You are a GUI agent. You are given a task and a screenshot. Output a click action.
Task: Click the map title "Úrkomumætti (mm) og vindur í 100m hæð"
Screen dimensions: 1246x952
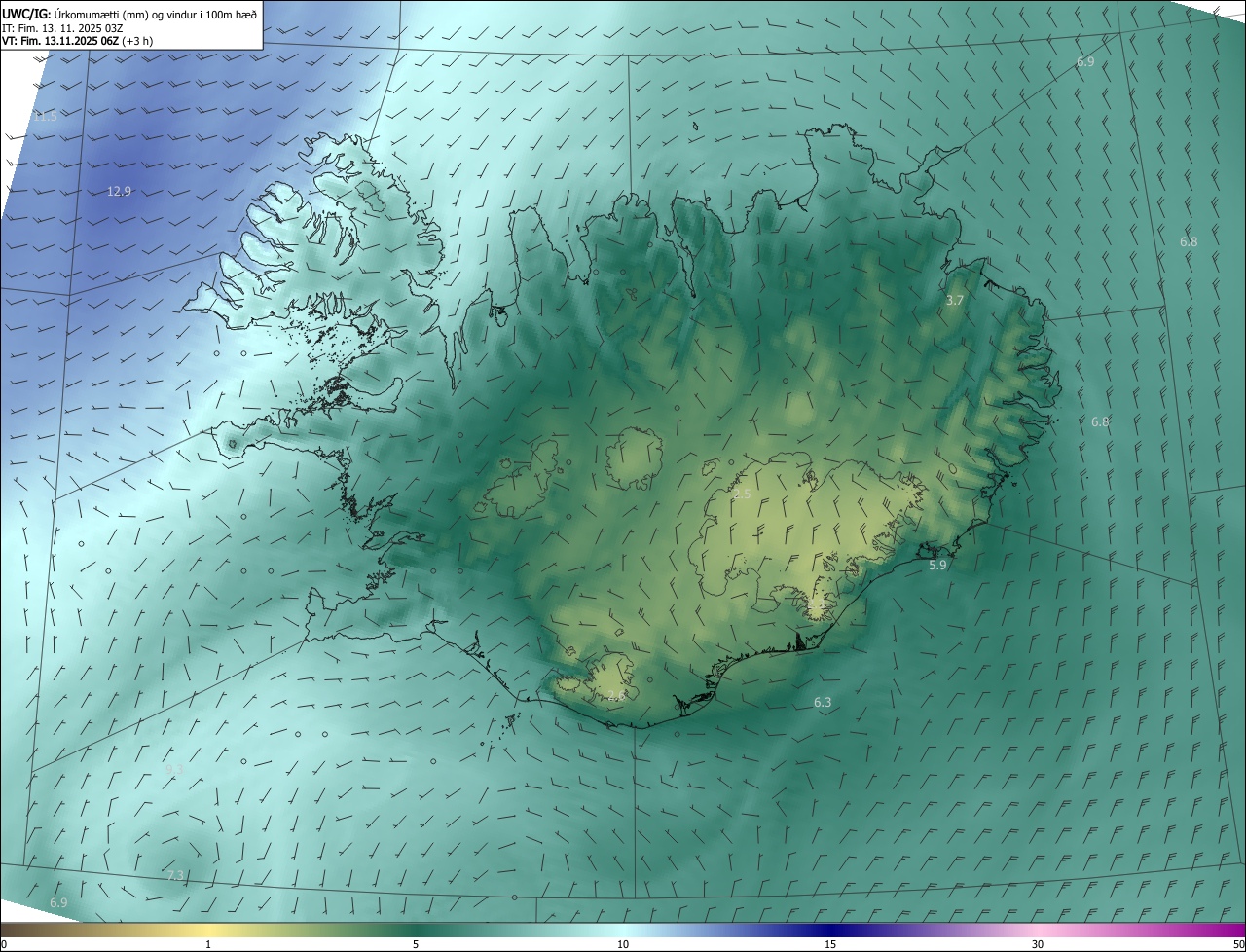[154, 14]
